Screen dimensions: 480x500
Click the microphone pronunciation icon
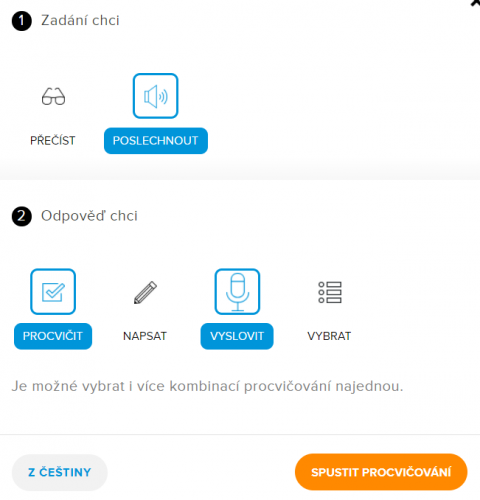[x=237, y=292]
